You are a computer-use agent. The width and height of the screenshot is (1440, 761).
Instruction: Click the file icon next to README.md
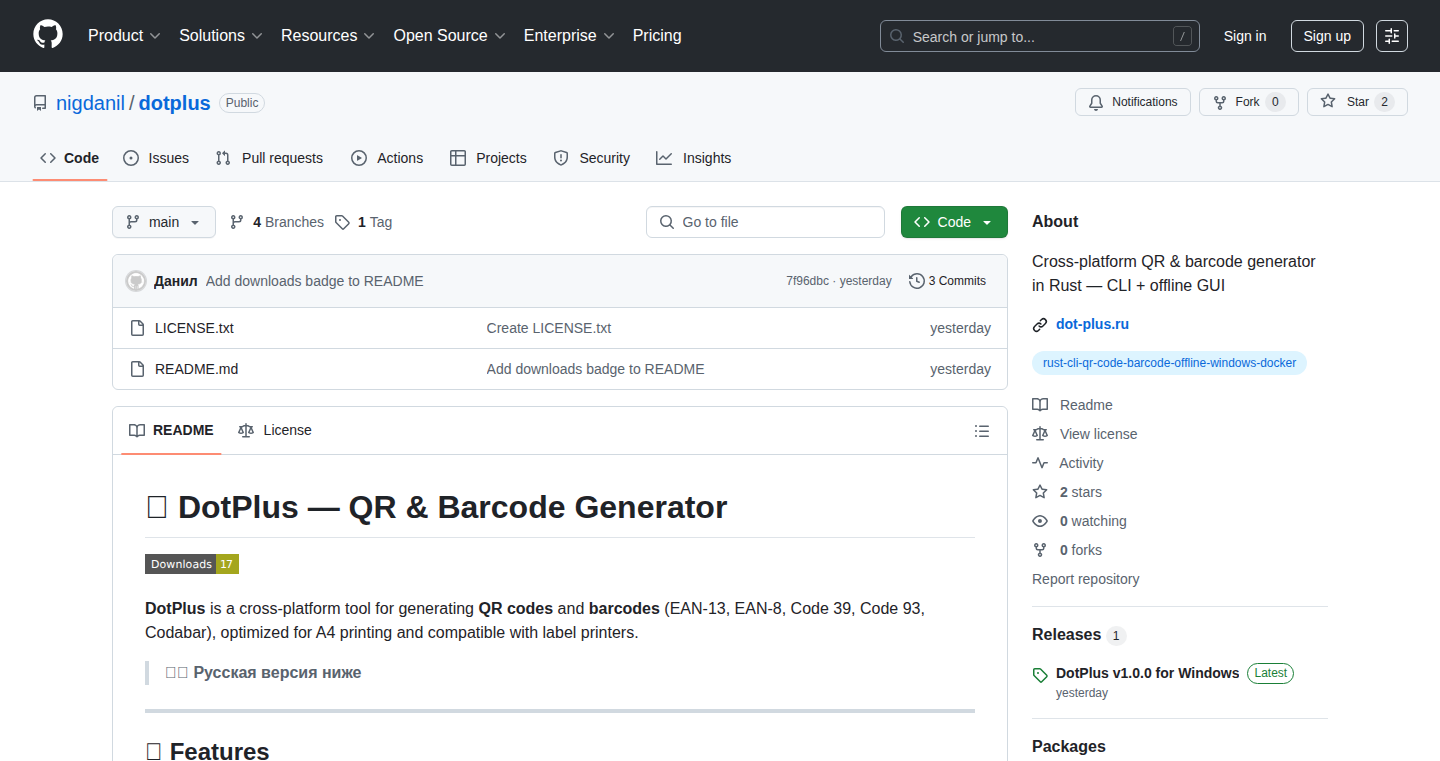point(138,369)
